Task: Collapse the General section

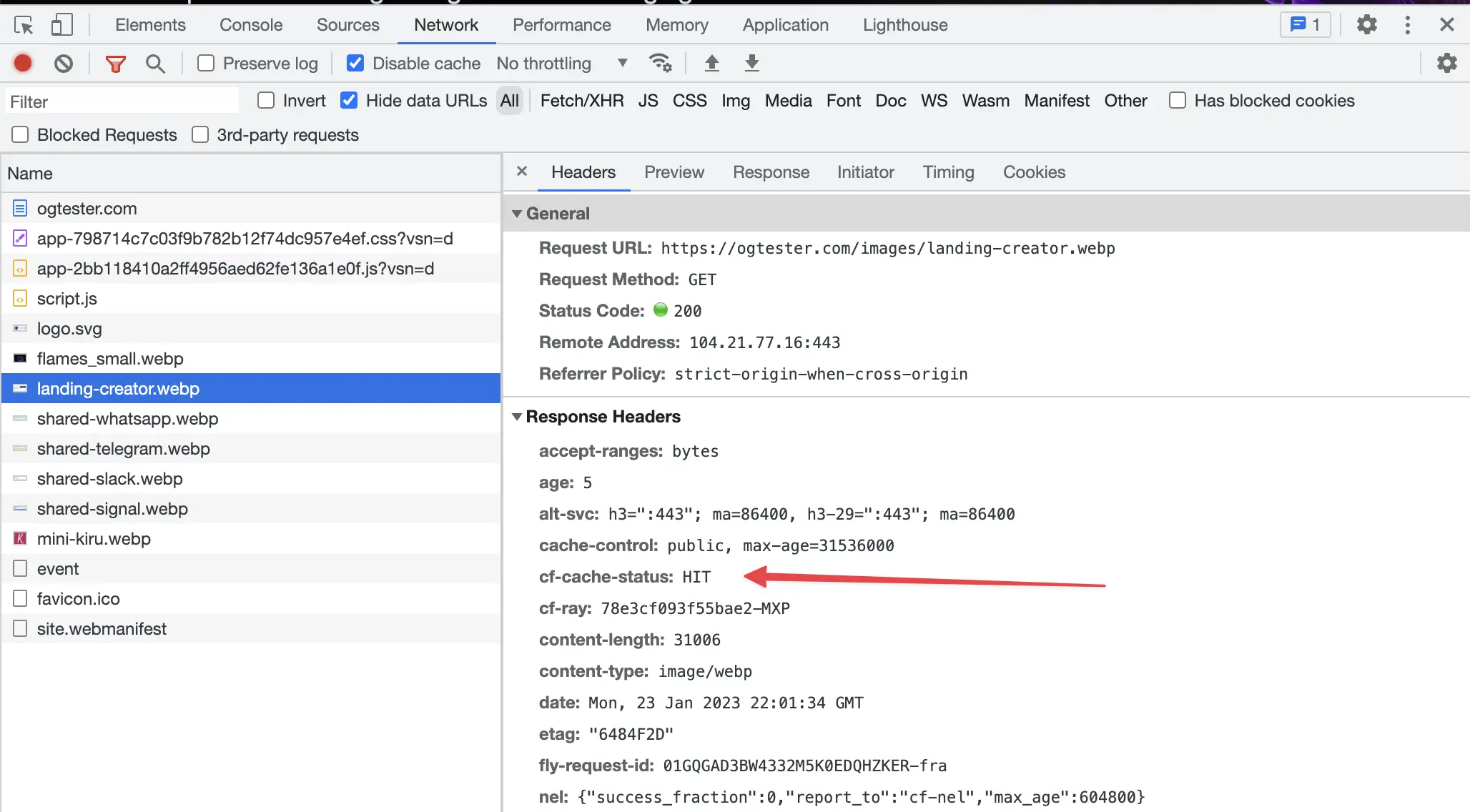Action: pyautogui.click(x=518, y=213)
